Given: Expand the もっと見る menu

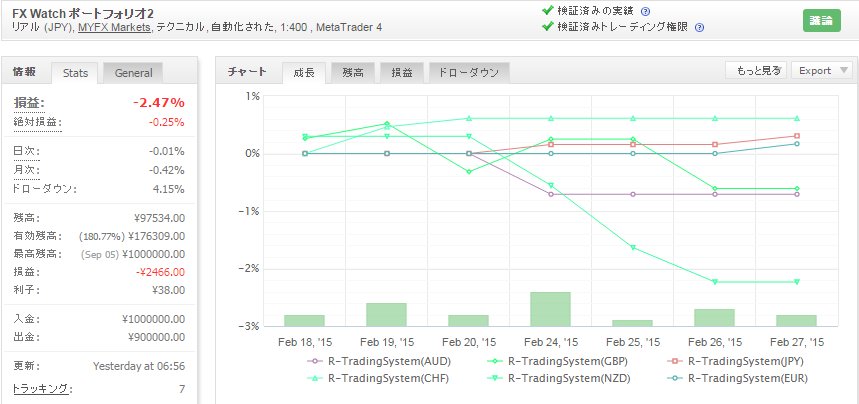Looking at the screenshot, I should point(755,70).
